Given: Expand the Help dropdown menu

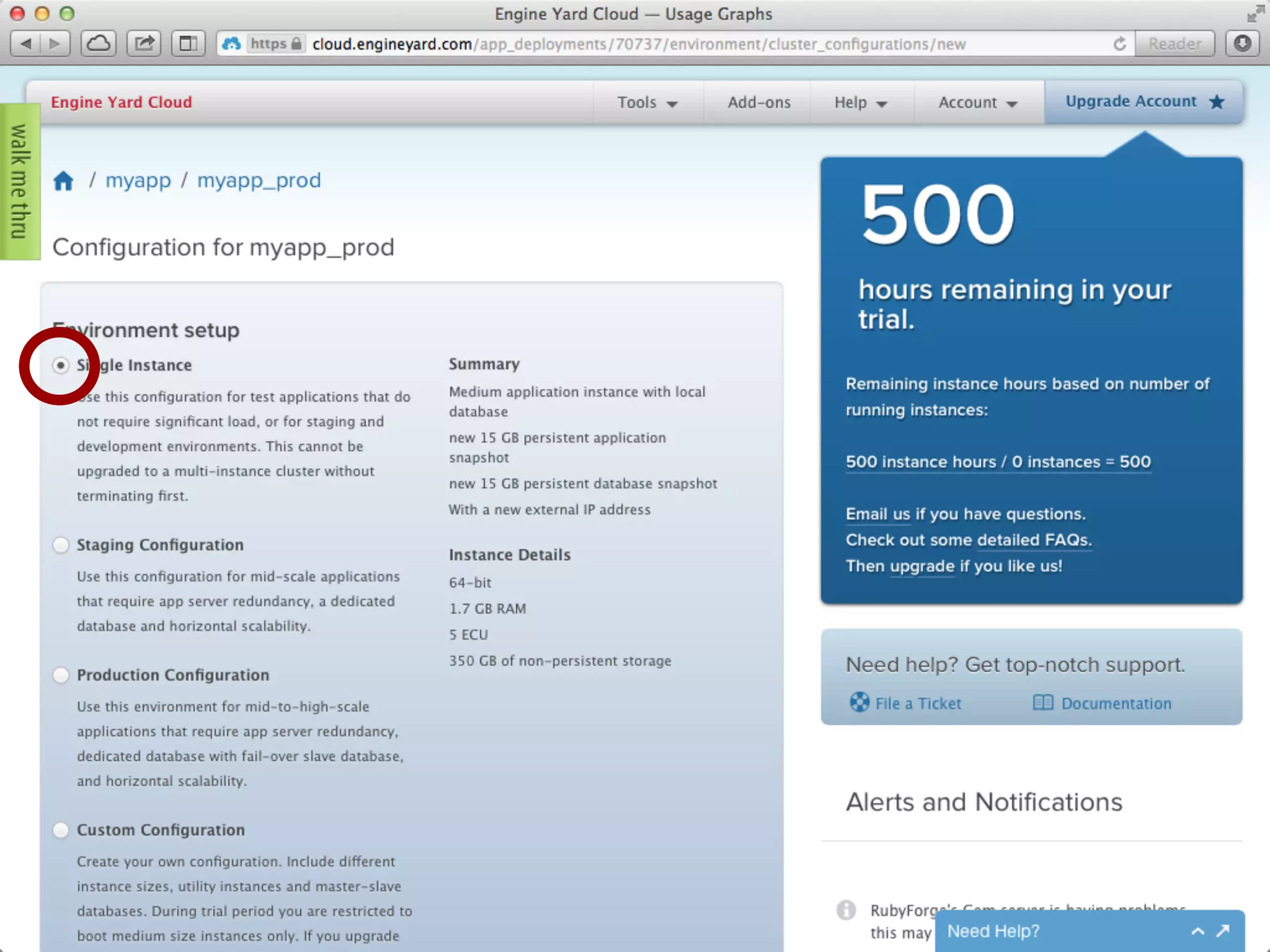Looking at the screenshot, I should point(860,102).
